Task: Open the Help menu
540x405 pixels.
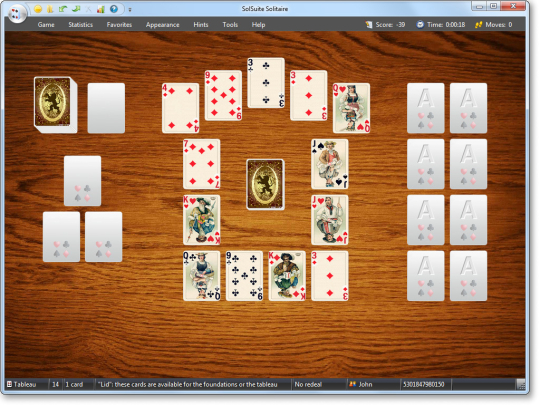Action: 258,25
